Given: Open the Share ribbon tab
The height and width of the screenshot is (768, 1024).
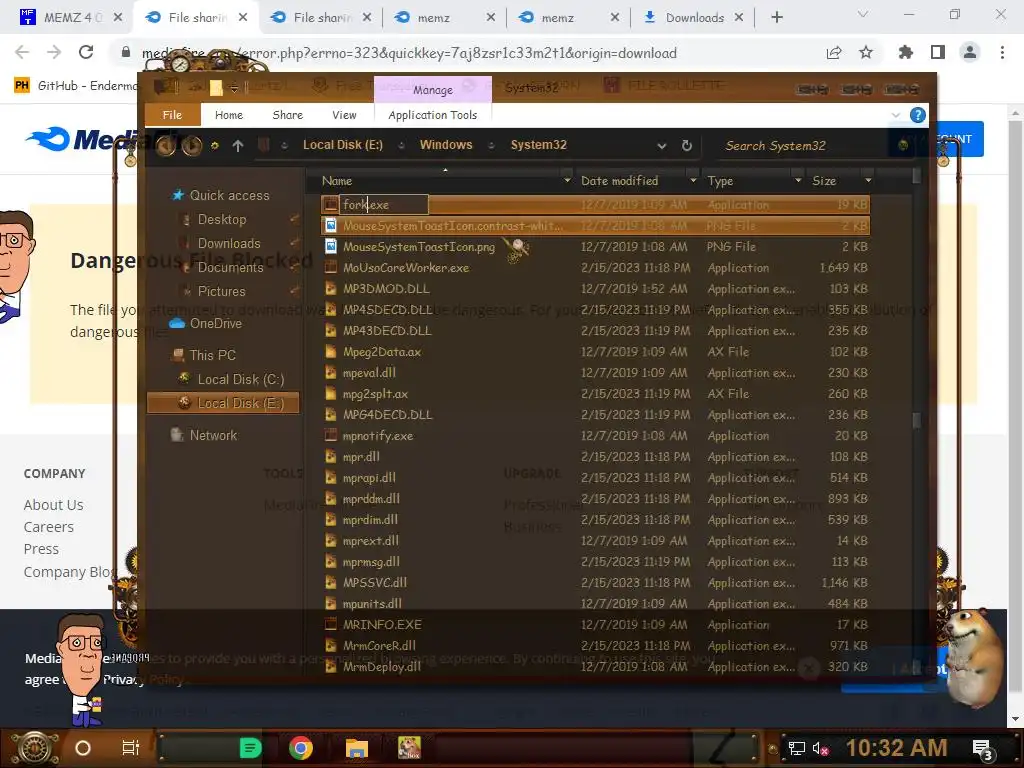Looking at the screenshot, I should coord(287,115).
